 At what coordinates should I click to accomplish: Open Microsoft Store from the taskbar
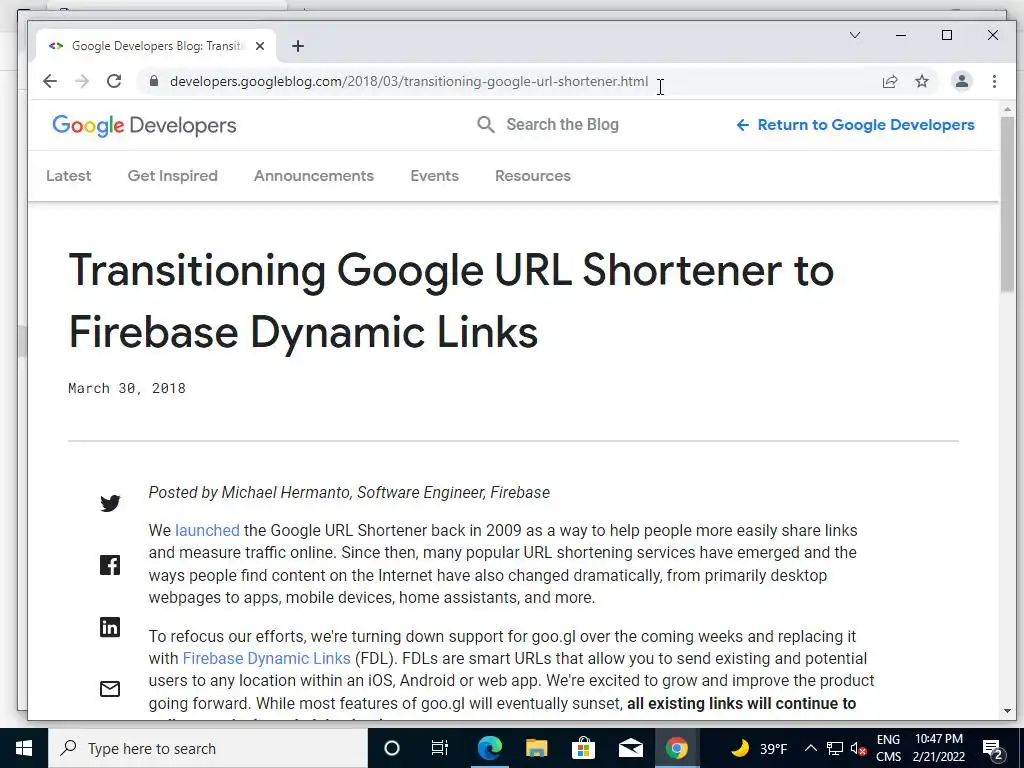(583, 748)
